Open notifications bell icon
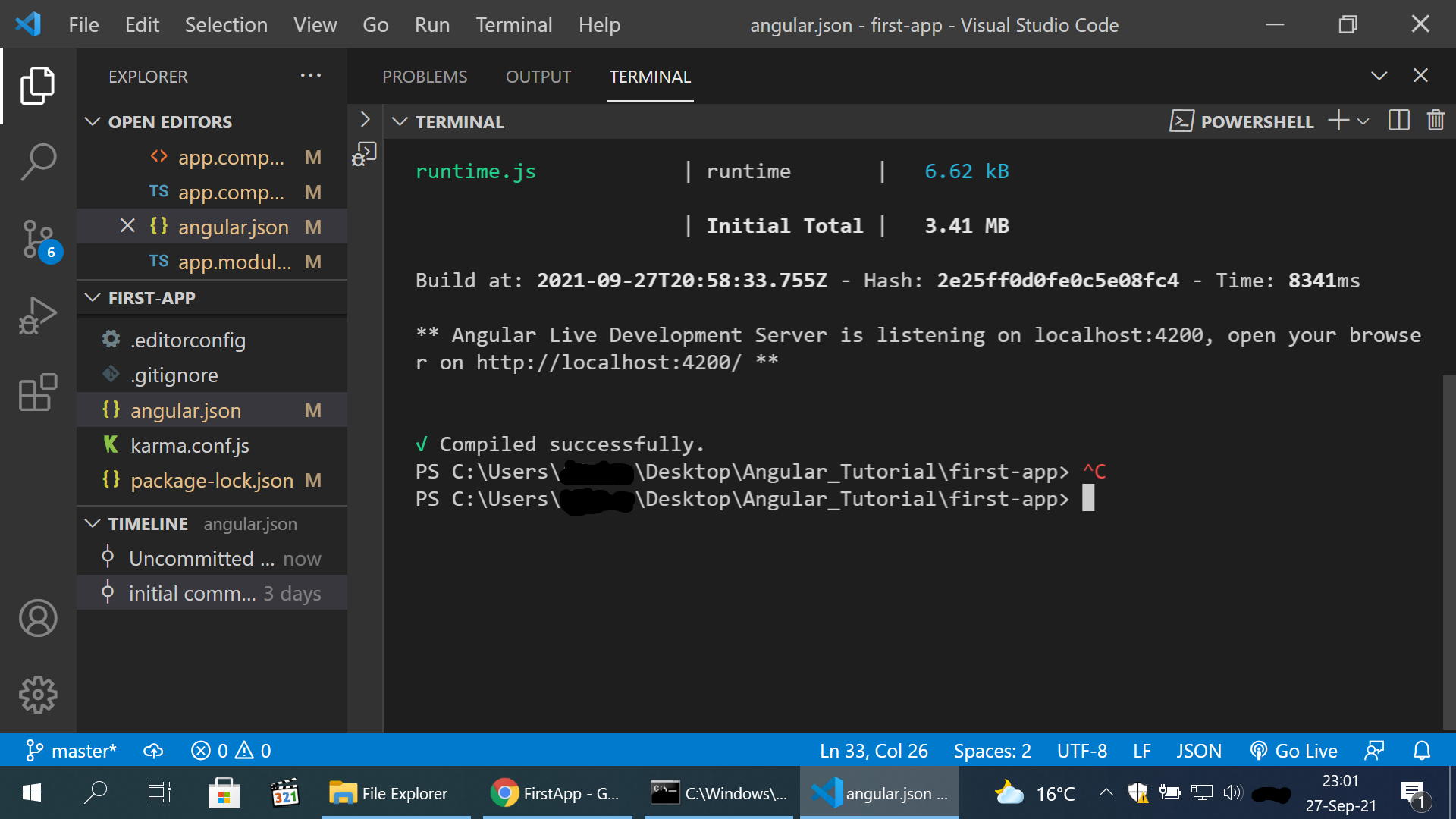The width and height of the screenshot is (1456, 819). click(x=1422, y=751)
